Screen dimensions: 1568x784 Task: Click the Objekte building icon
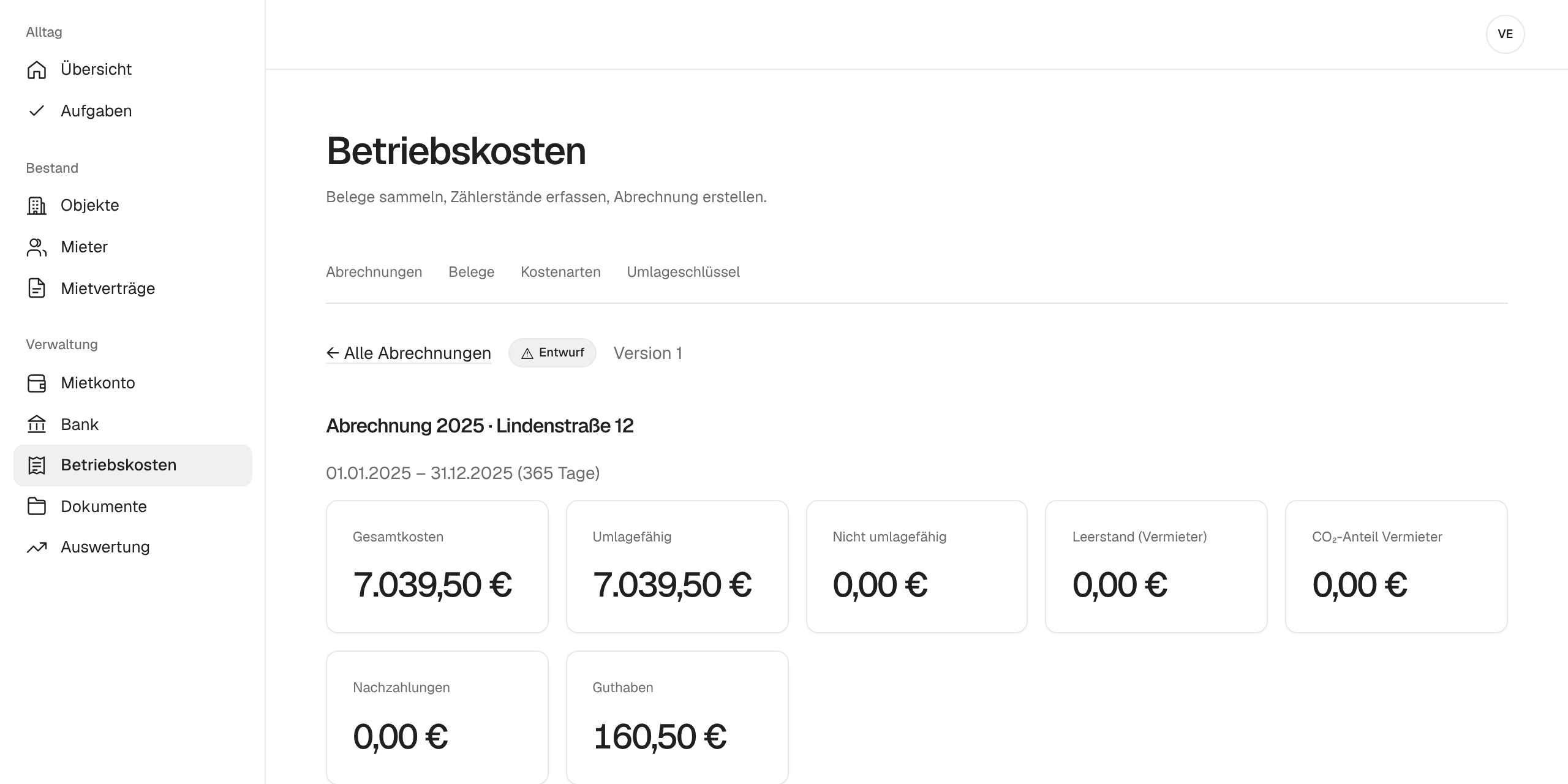(x=37, y=206)
